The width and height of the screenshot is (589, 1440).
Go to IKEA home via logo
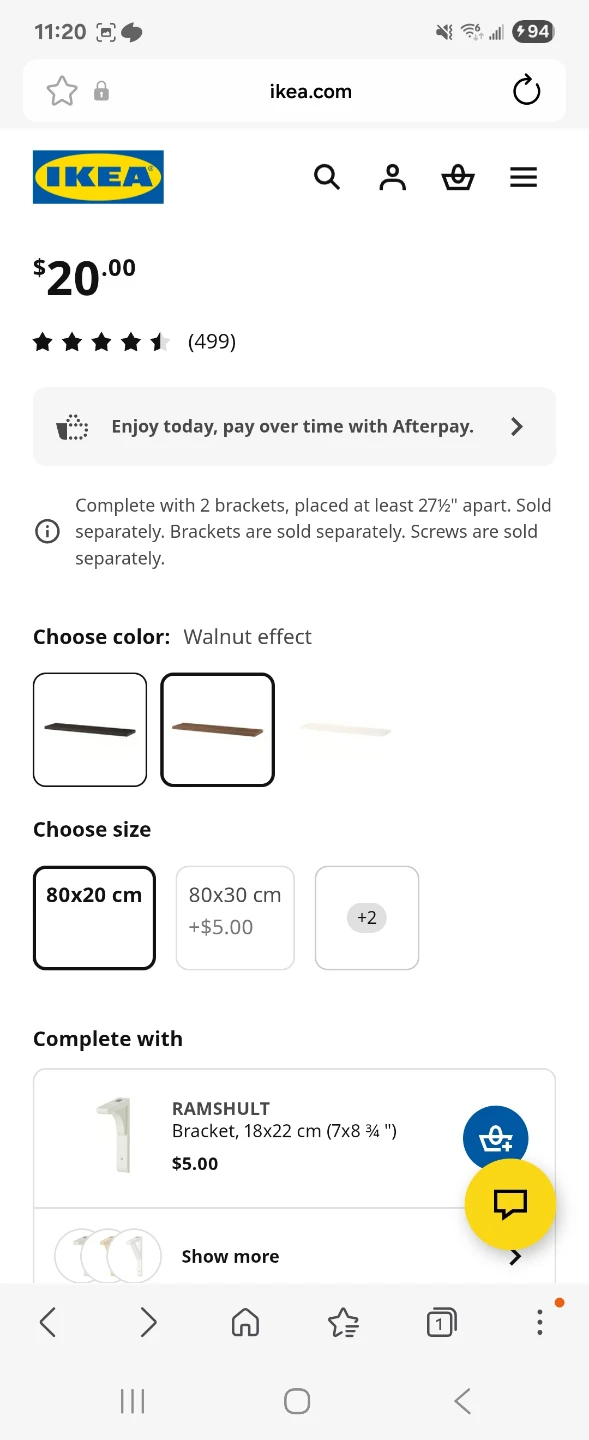(98, 177)
